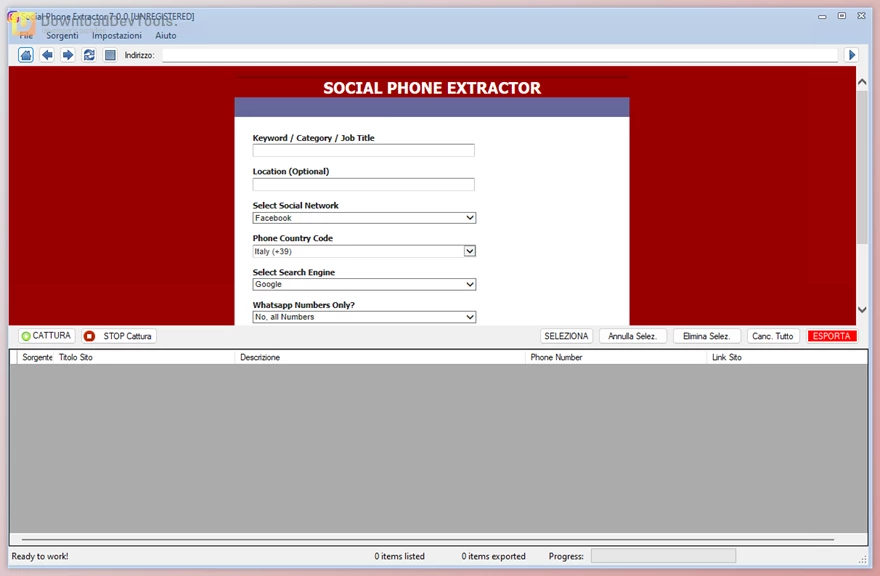Stop capture with STOP Cattura
The height and width of the screenshot is (576, 880).
(118, 336)
